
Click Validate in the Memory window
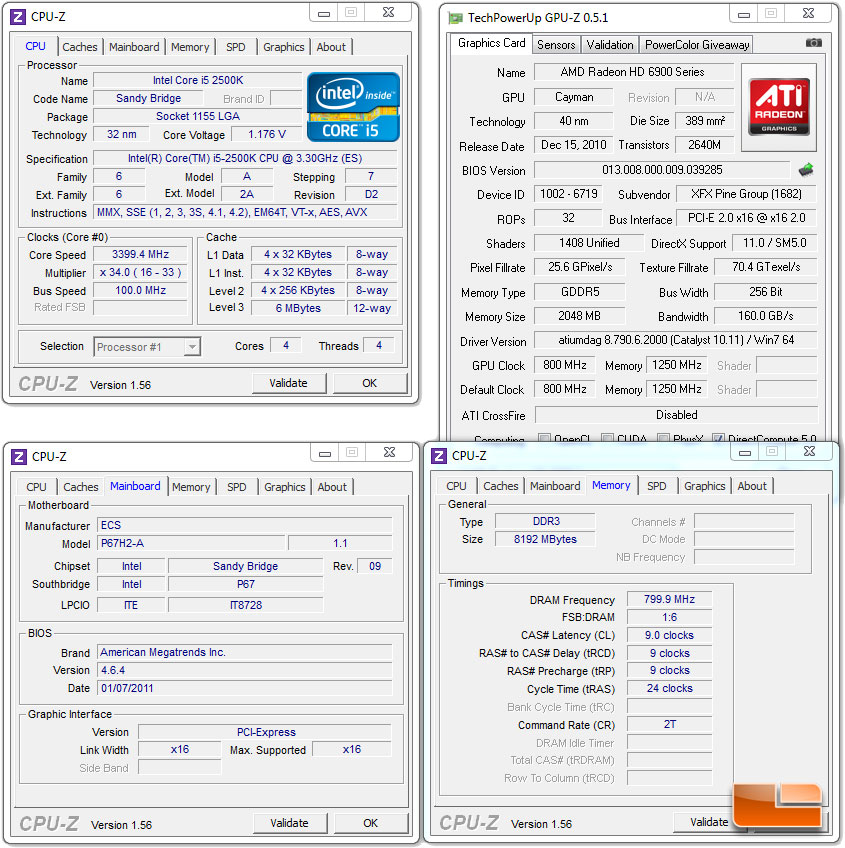click(x=709, y=823)
